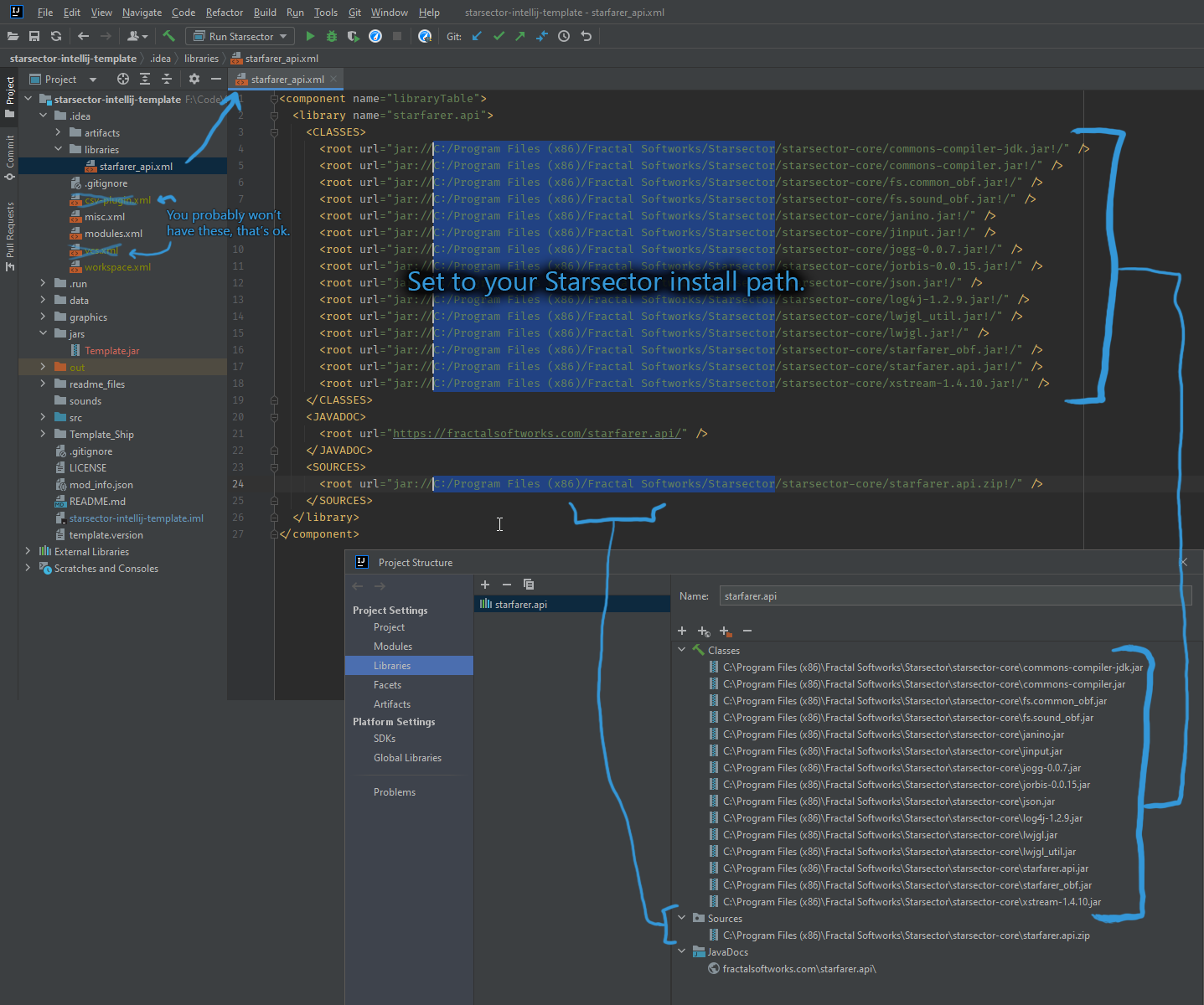Expand the graphics folder in tree
The height and width of the screenshot is (1005, 1204).
point(44,317)
